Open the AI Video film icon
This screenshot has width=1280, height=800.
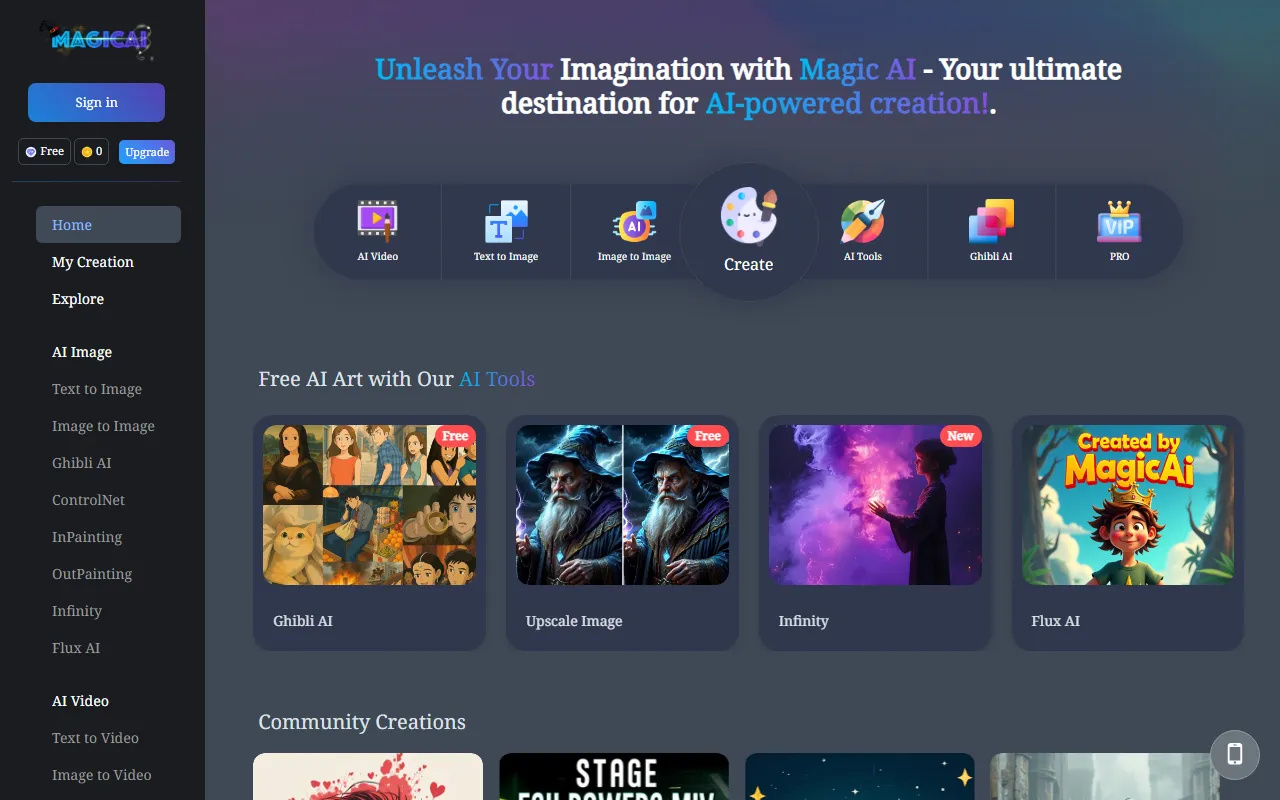(377, 221)
